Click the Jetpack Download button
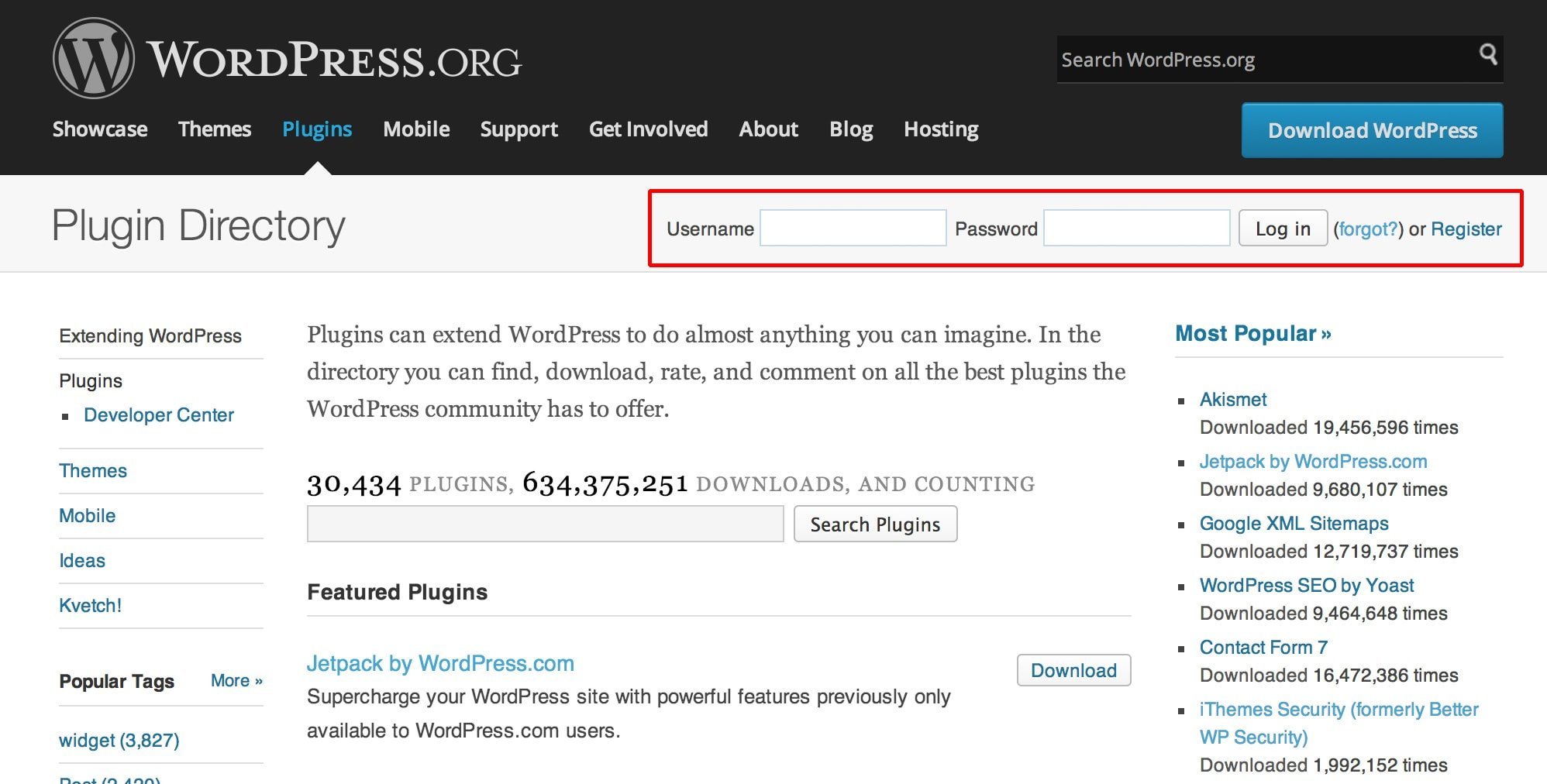Screen dimensions: 1547x784 pyautogui.click(x=1073, y=670)
